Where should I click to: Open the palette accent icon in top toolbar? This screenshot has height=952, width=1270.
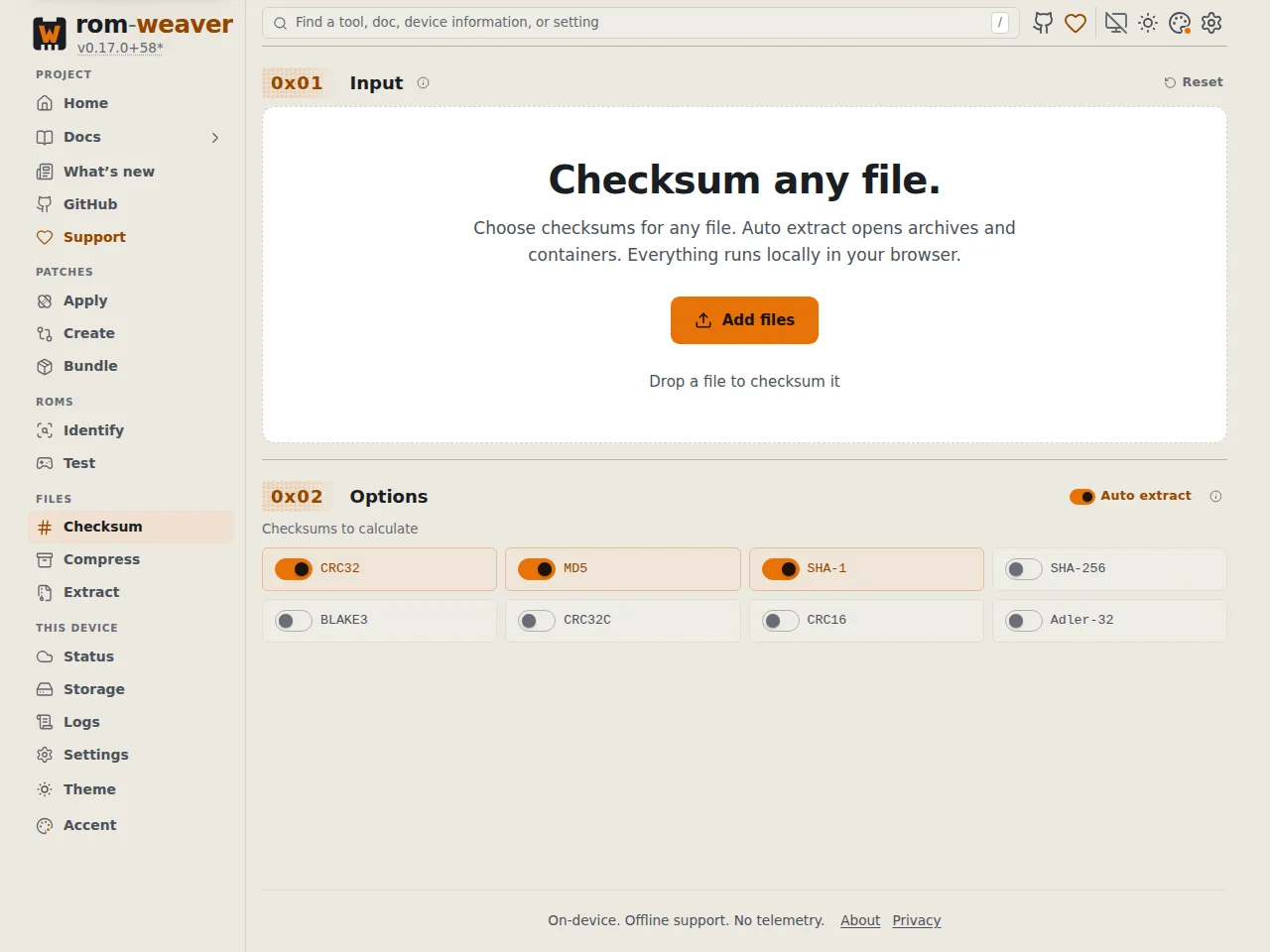pos(1180,23)
